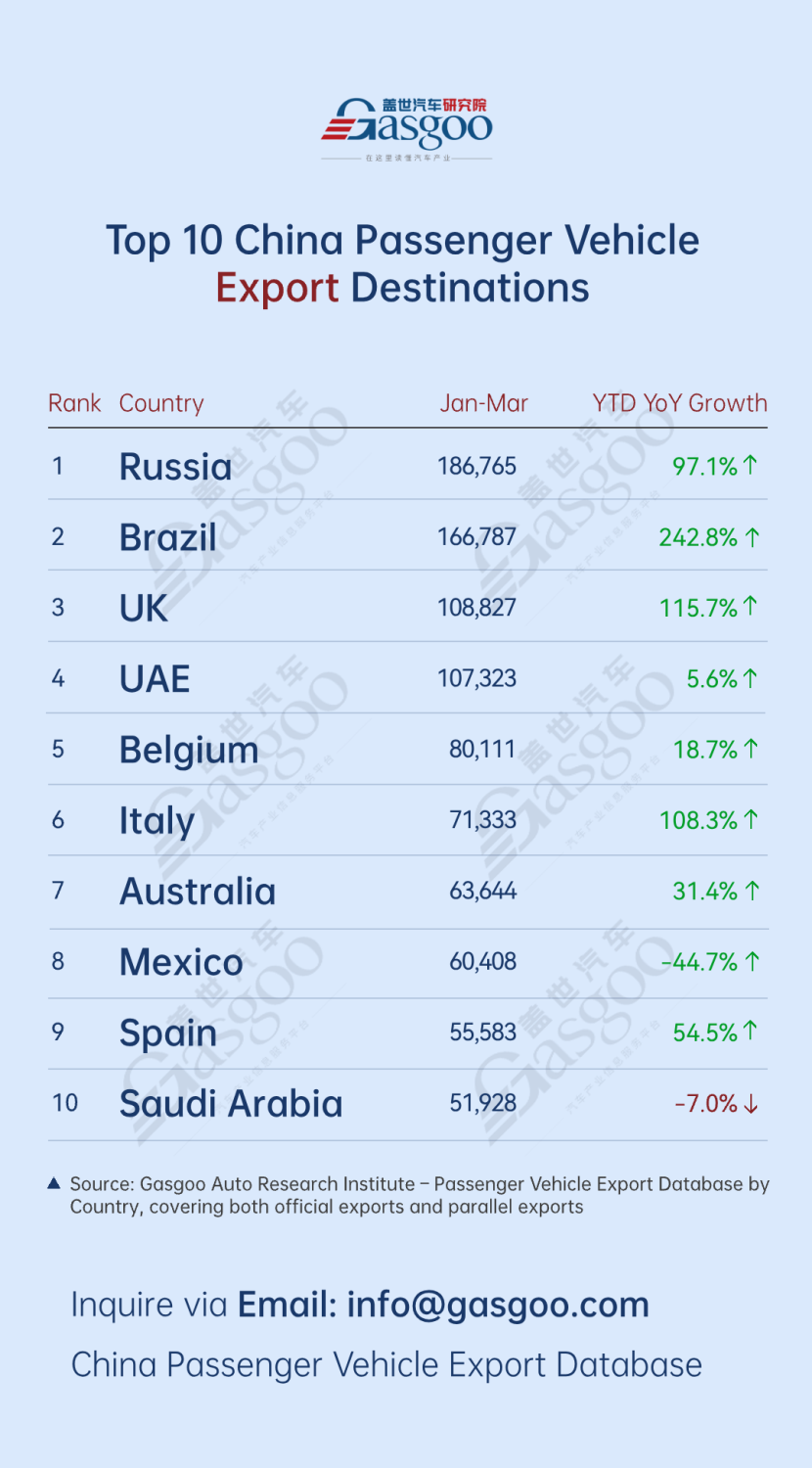Select the Russia row name

[176, 467]
